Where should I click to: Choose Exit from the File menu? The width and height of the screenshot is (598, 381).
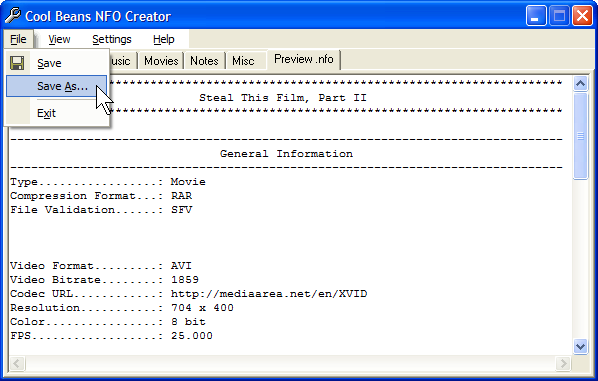pos(56,113)
